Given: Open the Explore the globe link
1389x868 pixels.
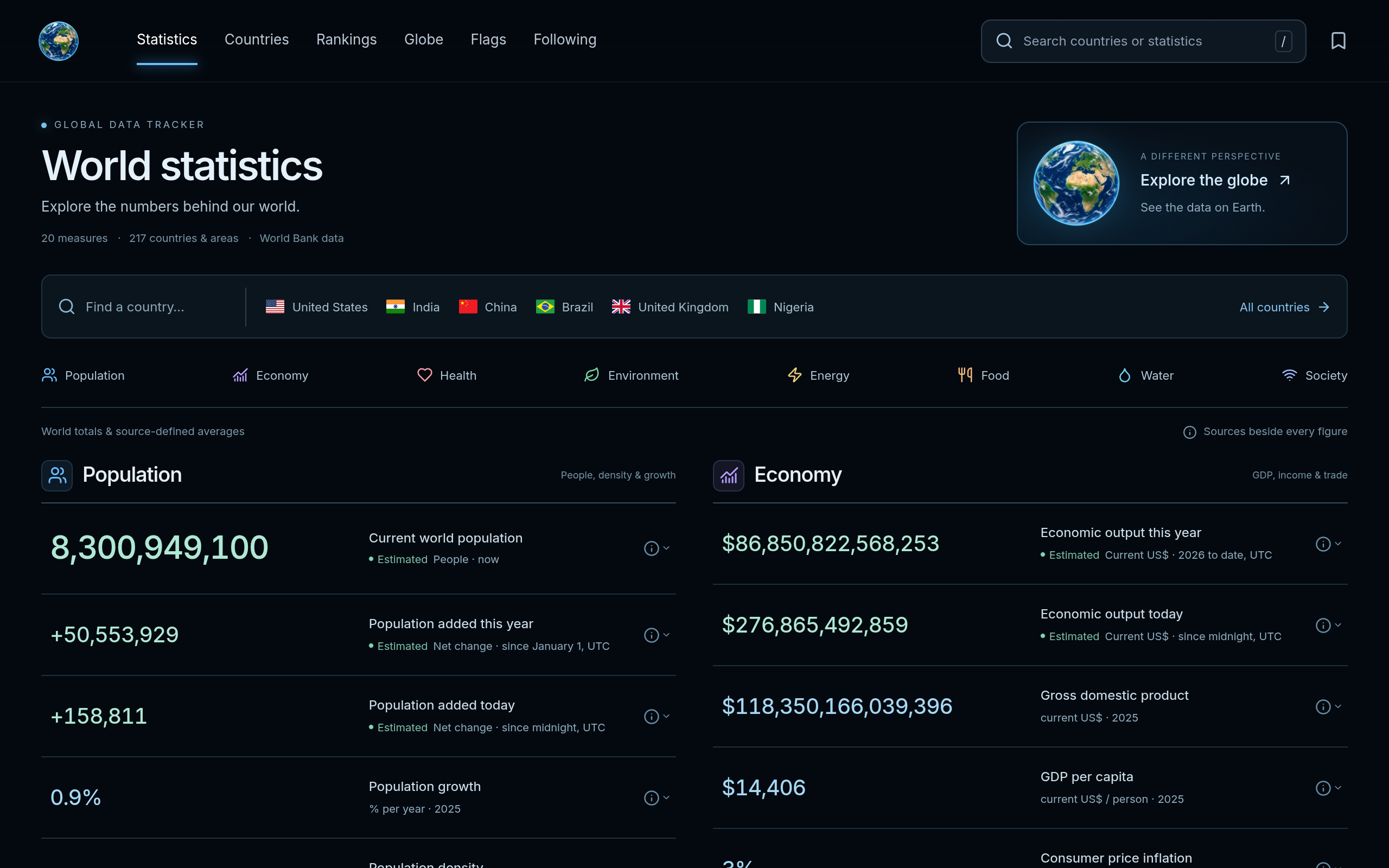Looking at the screenshot, I should pos(1182,183).
